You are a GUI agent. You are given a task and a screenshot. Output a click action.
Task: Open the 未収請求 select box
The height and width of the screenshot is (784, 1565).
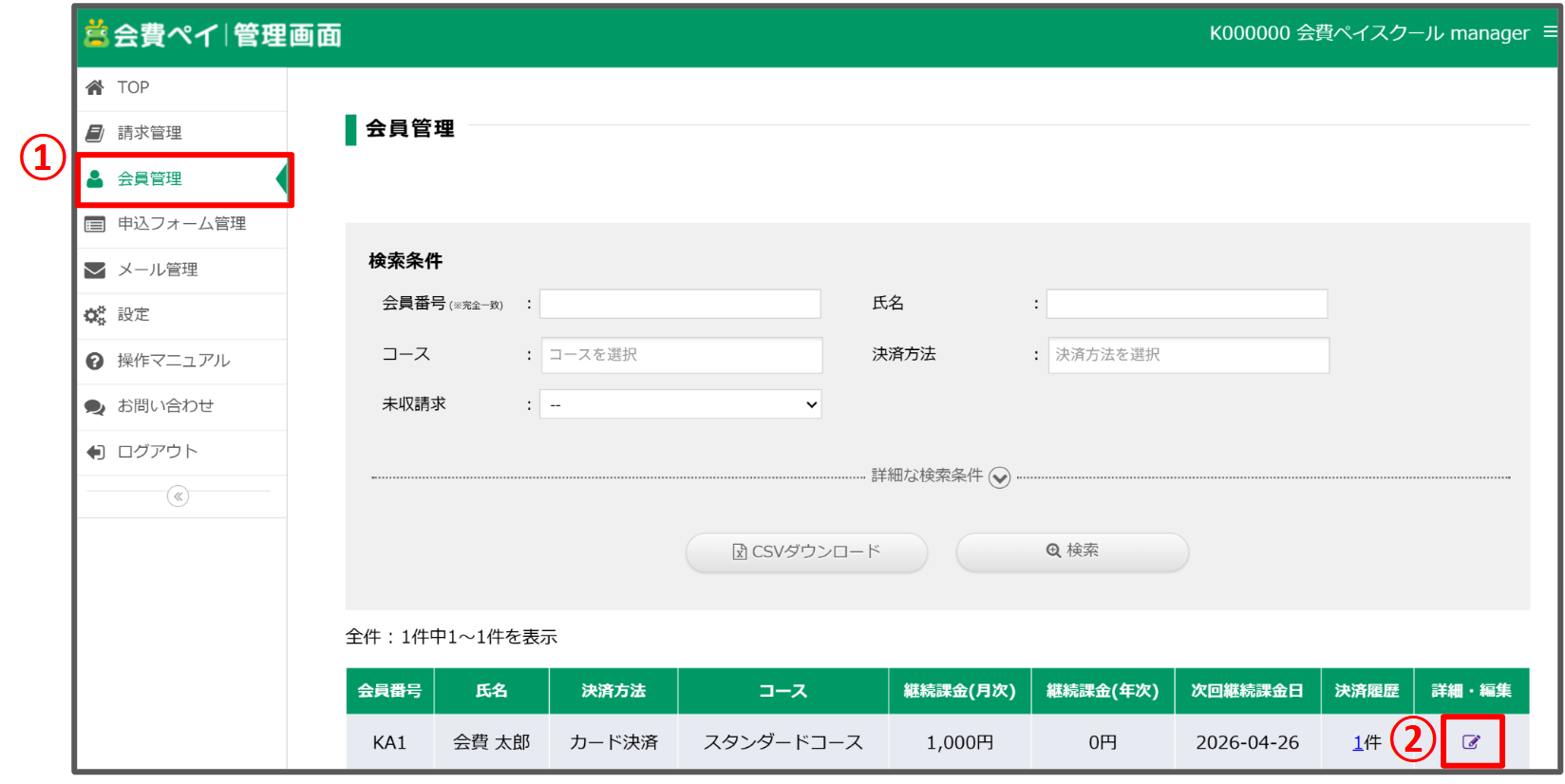(680, 404)
